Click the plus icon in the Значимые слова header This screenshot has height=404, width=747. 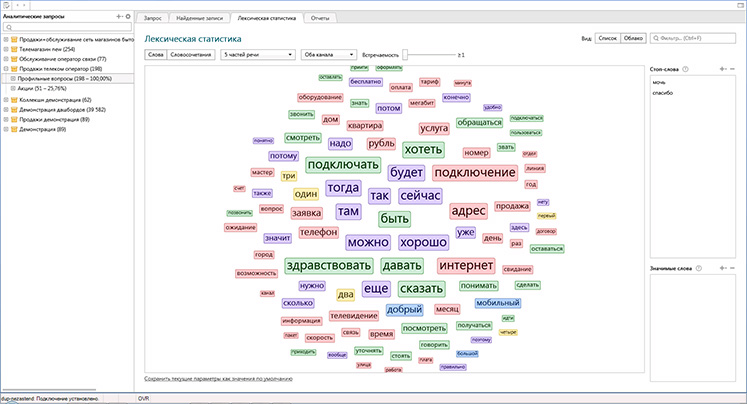[x=723, y=268]
